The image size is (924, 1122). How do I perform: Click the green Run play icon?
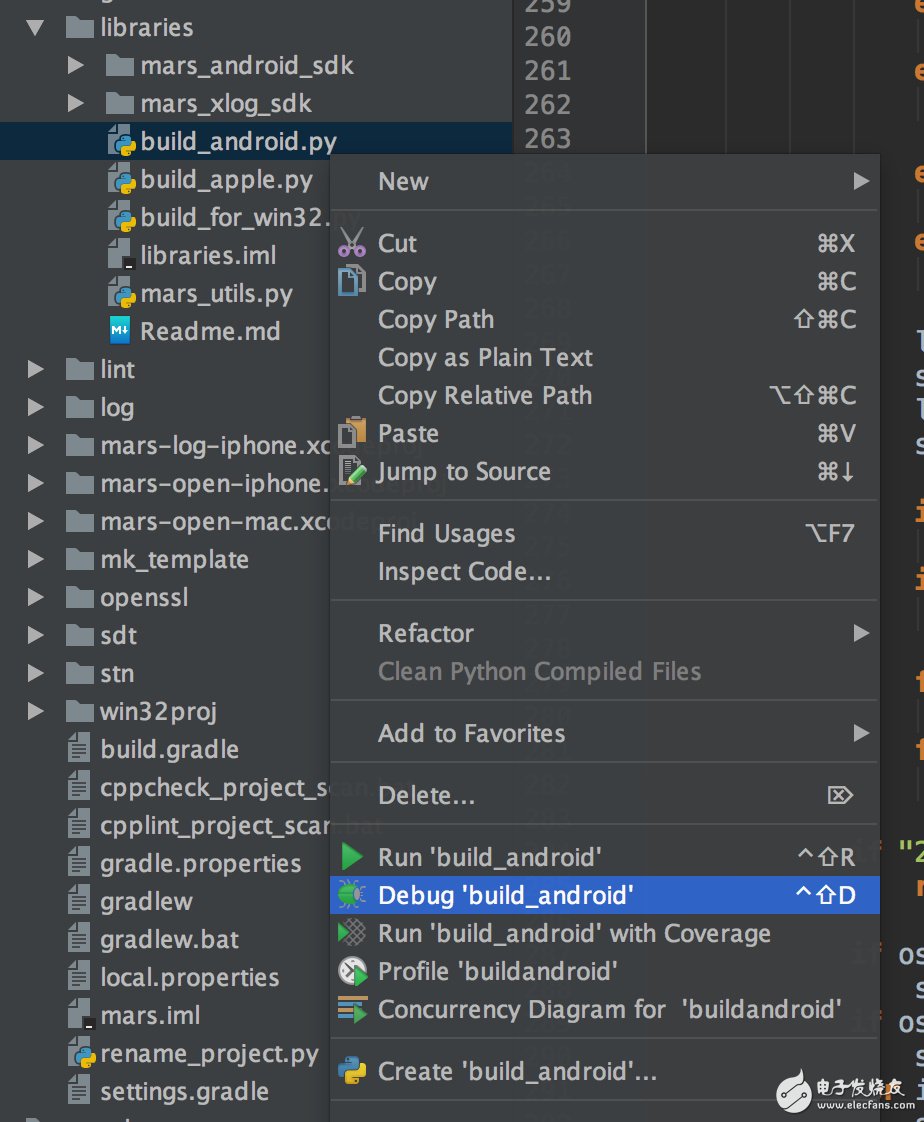click(x=352, y=857)
